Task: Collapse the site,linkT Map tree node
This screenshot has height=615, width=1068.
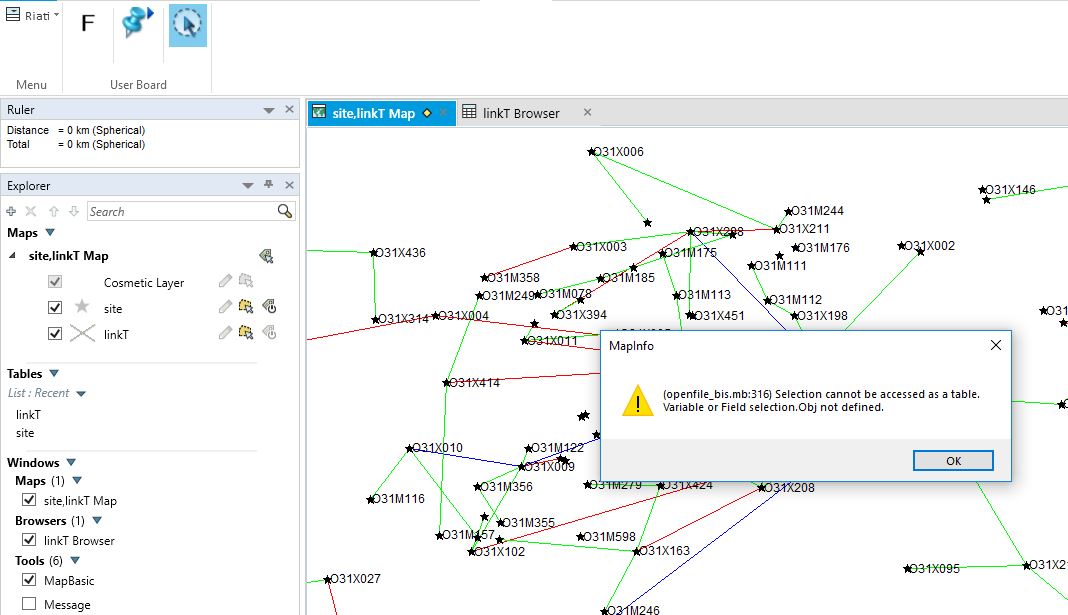Action: pos(12,255)
